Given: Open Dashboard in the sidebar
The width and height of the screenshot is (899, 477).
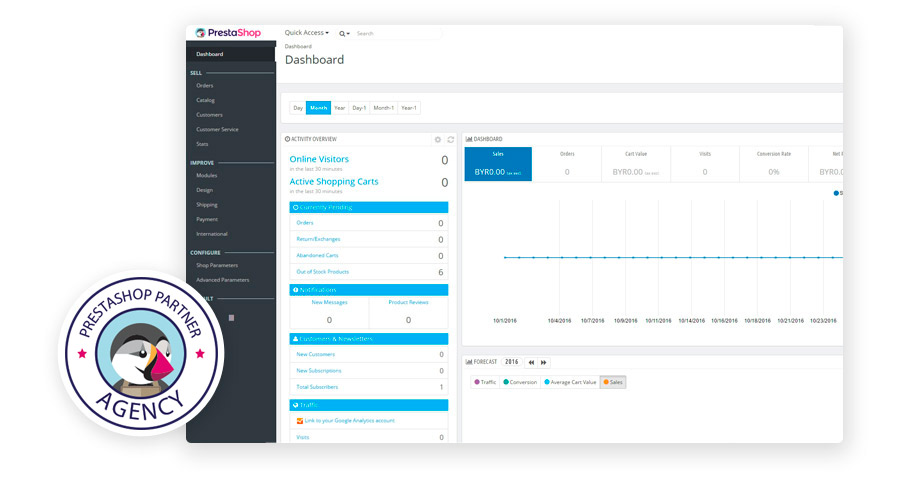Looking at the screenshot, I should (231, 54).
